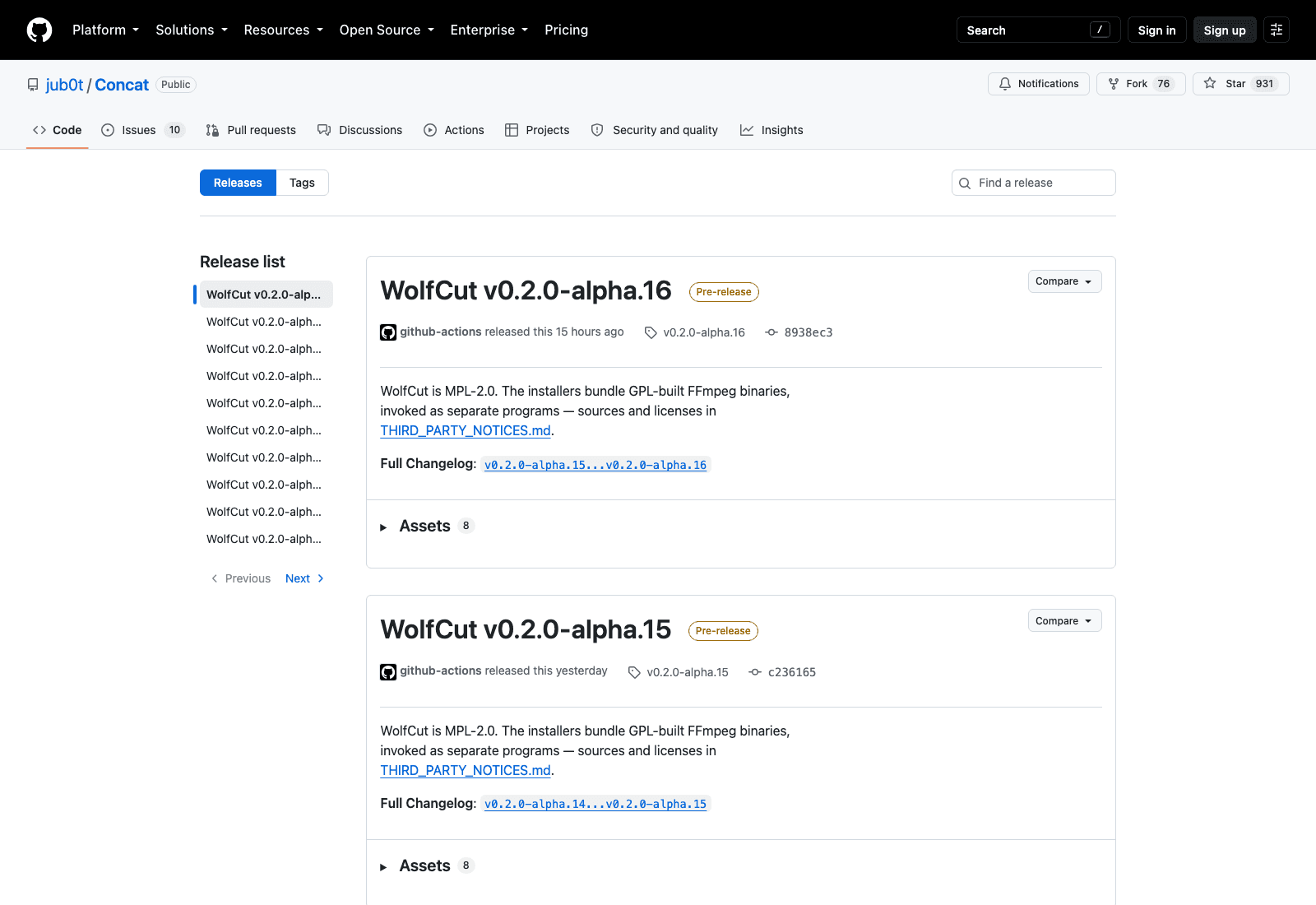The image size is (1316, 905).
Task: Open WolfCut v0.2.0-alpha.15 release title
Action: click(x=526, y=629)
